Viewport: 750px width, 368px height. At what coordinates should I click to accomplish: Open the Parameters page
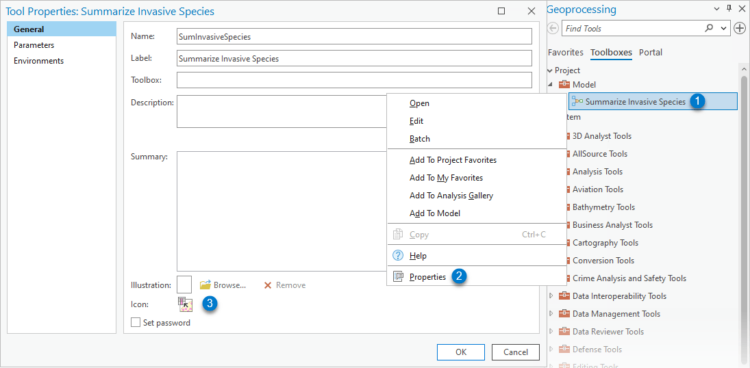[x=62, y=45]
